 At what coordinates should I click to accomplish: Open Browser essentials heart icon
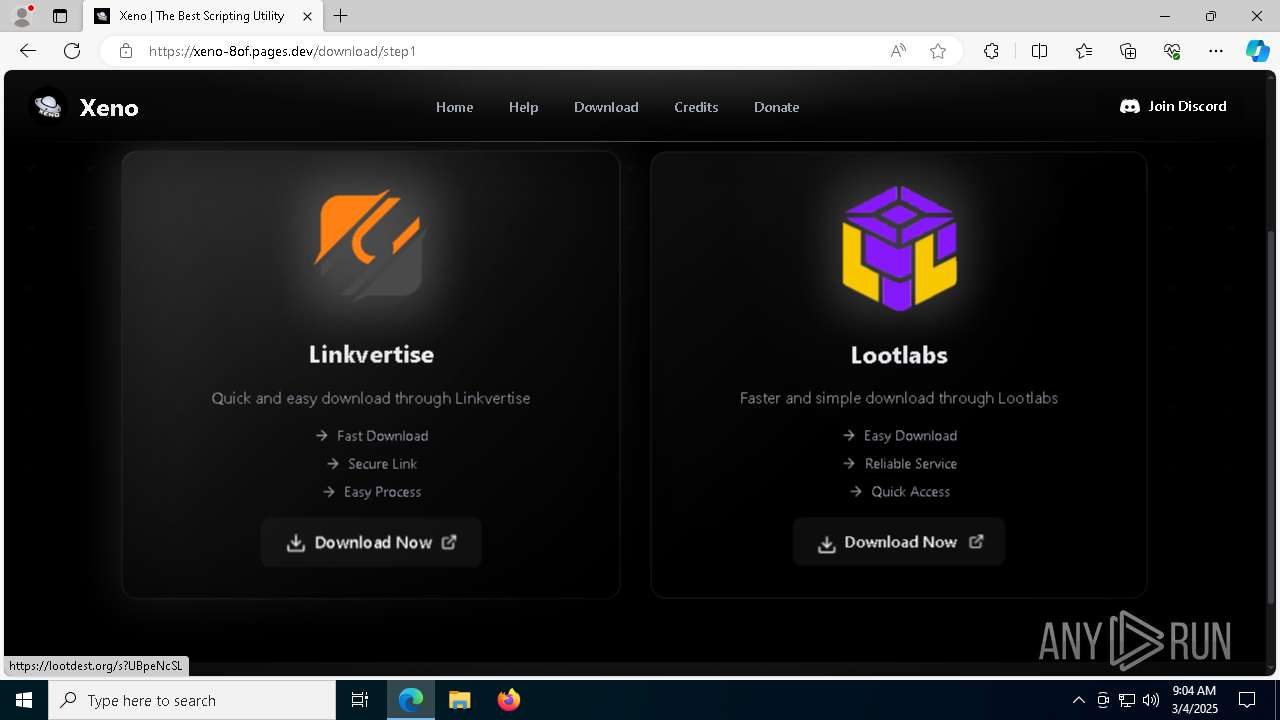pos(1172,51)
